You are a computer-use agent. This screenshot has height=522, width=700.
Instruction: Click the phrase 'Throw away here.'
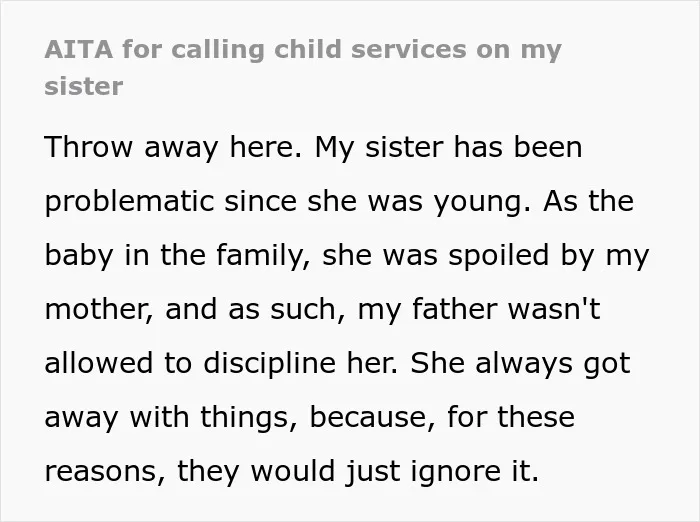coord(173,147)
